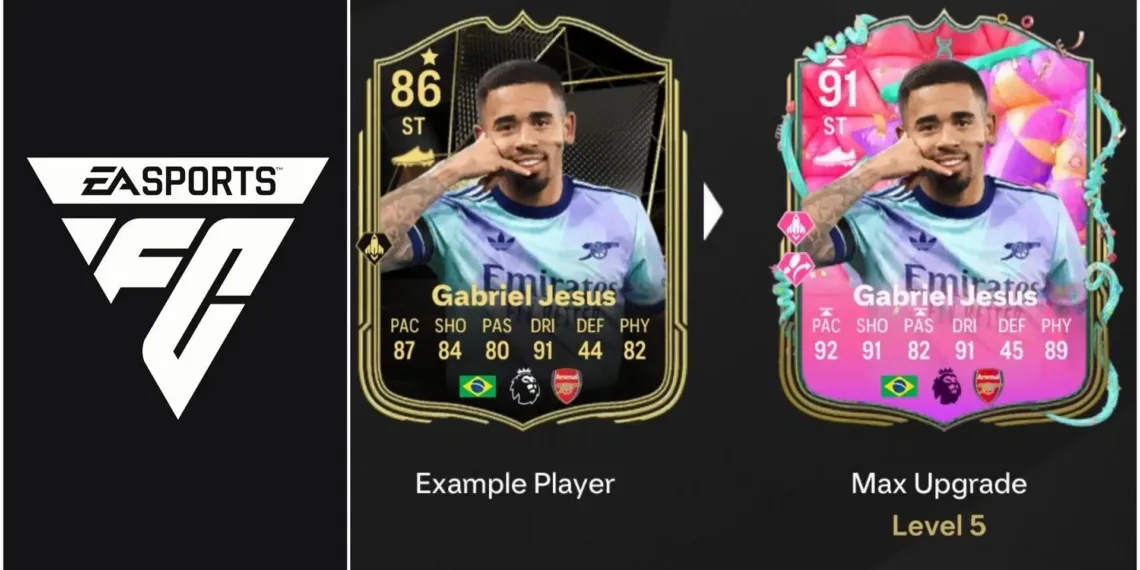Click the Brazil flag on the gold card
Image resolution: width=1140 pixels, height=570 pixels.
[x=478, y=386]
